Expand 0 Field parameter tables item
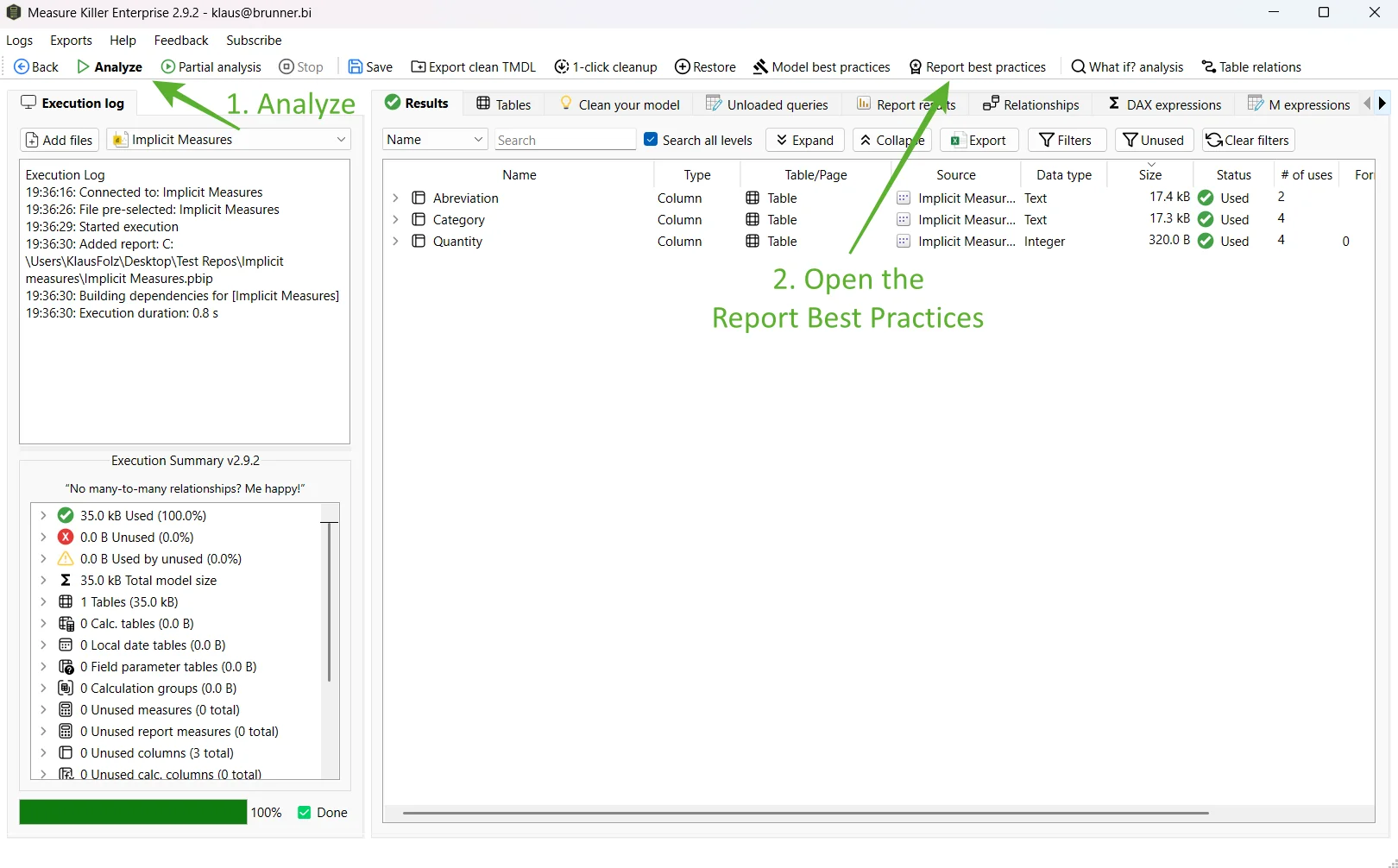The image size is (1398, 868). [43, 666]
